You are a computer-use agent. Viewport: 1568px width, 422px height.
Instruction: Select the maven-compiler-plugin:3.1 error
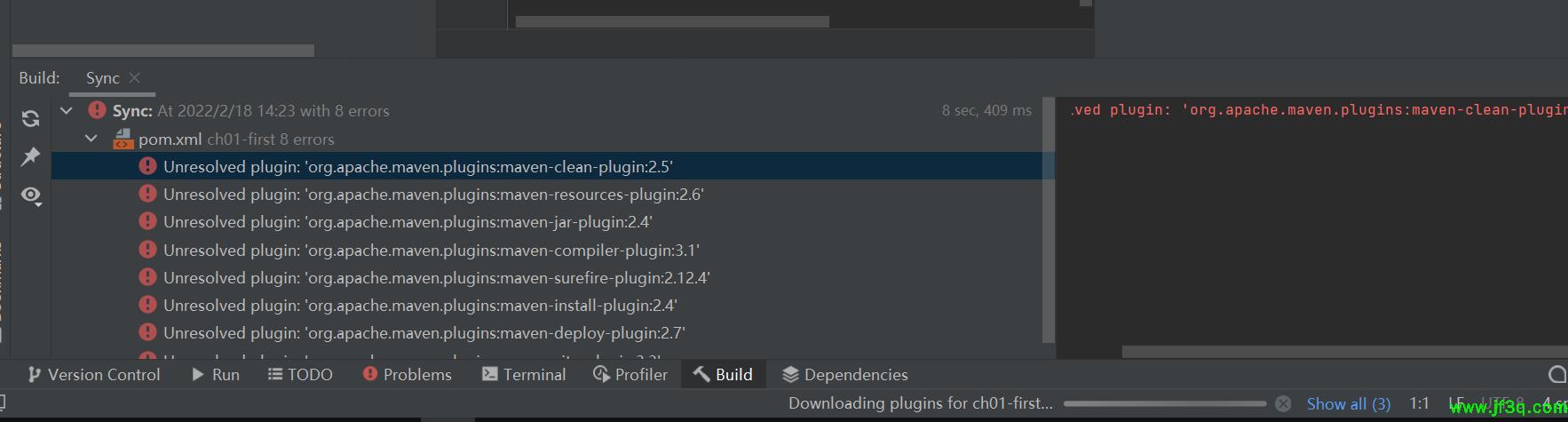[x=431, y=251]
